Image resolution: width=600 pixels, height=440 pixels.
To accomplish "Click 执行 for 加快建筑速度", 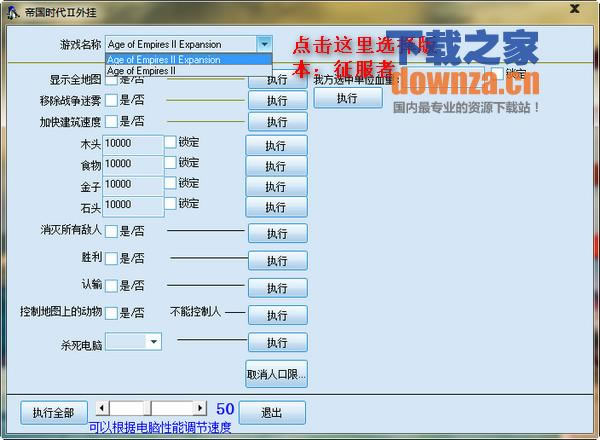I will [x=277, y=122].
